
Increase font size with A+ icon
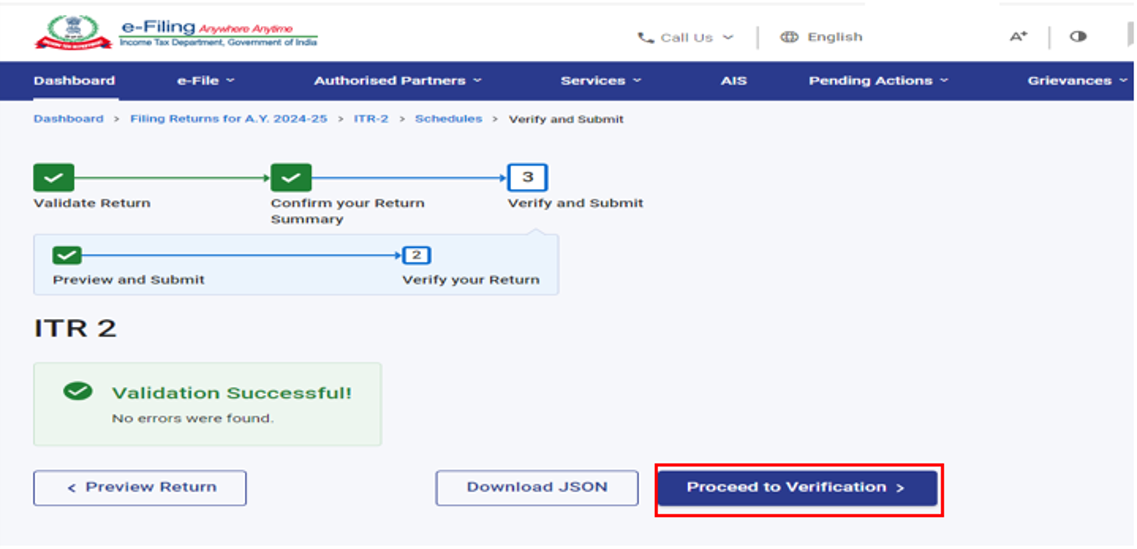click(x=1018, y=37)
